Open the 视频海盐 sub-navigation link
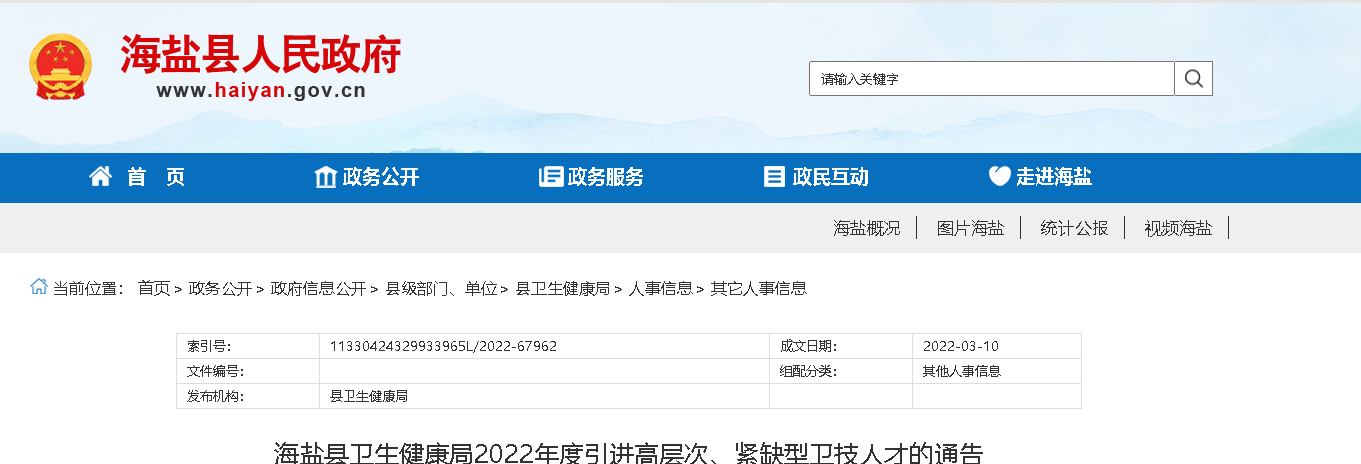Image resolution: width=1361 pixels, height=464 pixels. click(x=1178, y=228)
